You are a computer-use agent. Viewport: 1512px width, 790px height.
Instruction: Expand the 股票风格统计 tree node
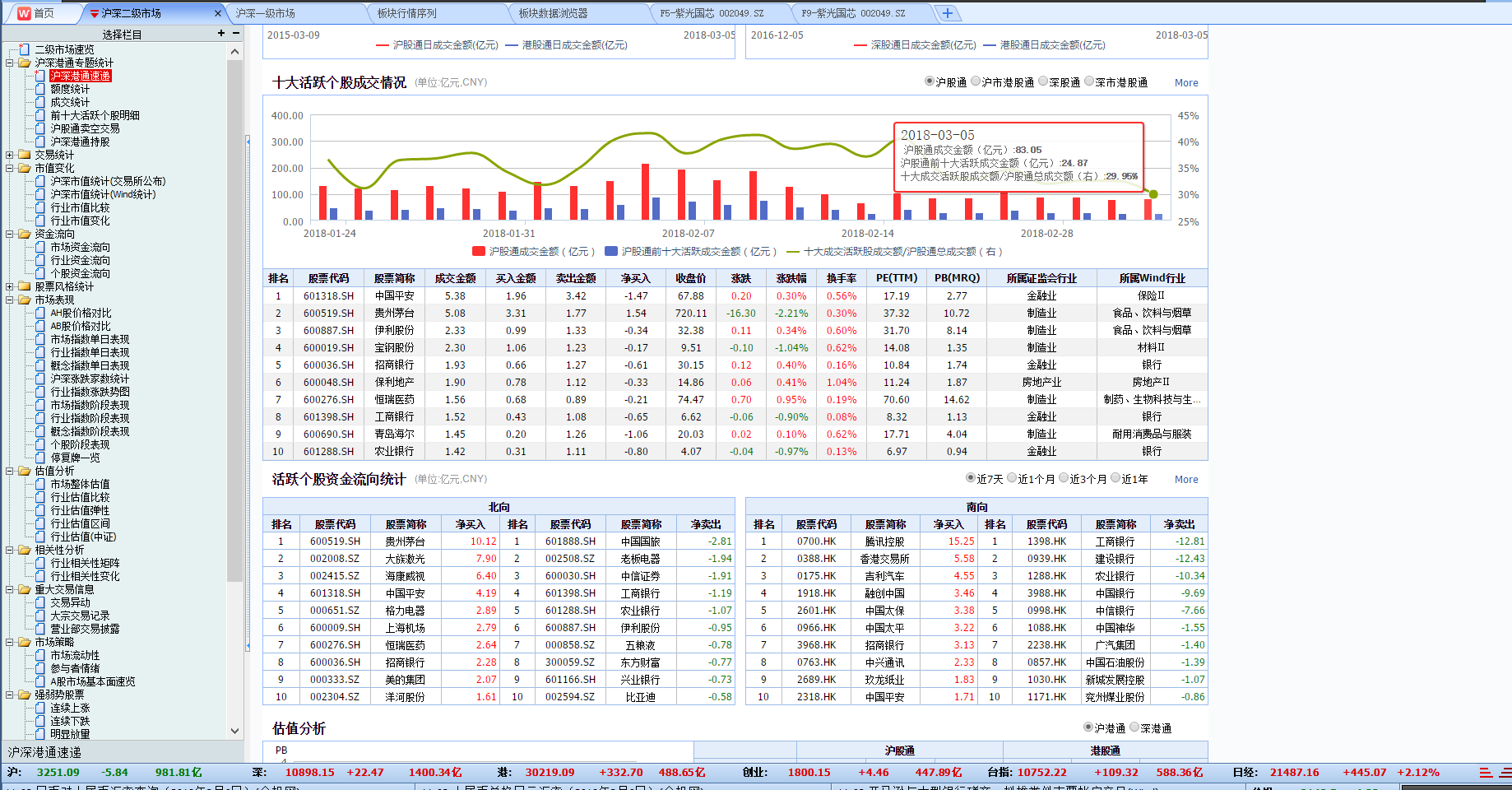click(10, 286)
